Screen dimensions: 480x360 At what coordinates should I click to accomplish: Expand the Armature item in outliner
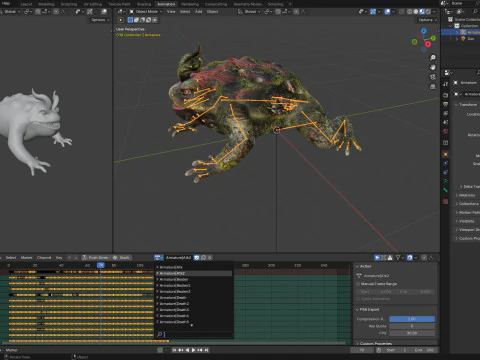coord(457,32)
